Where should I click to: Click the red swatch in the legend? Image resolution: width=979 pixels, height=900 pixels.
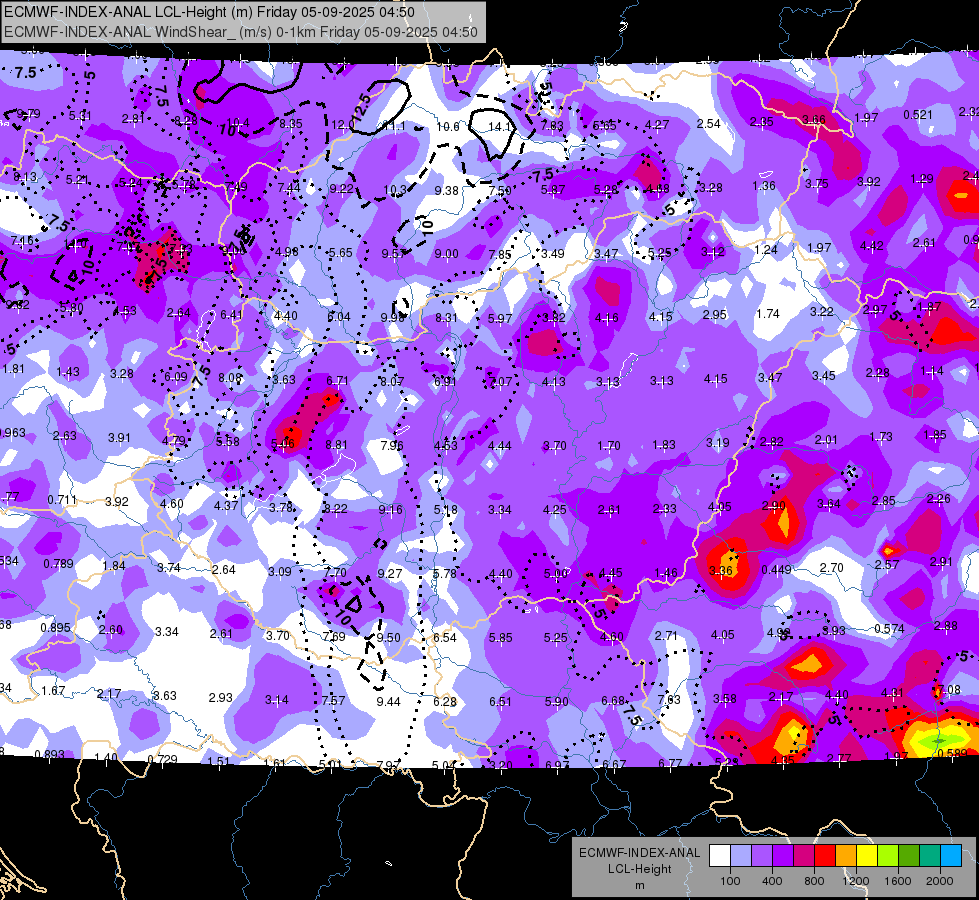coord(825,856)
